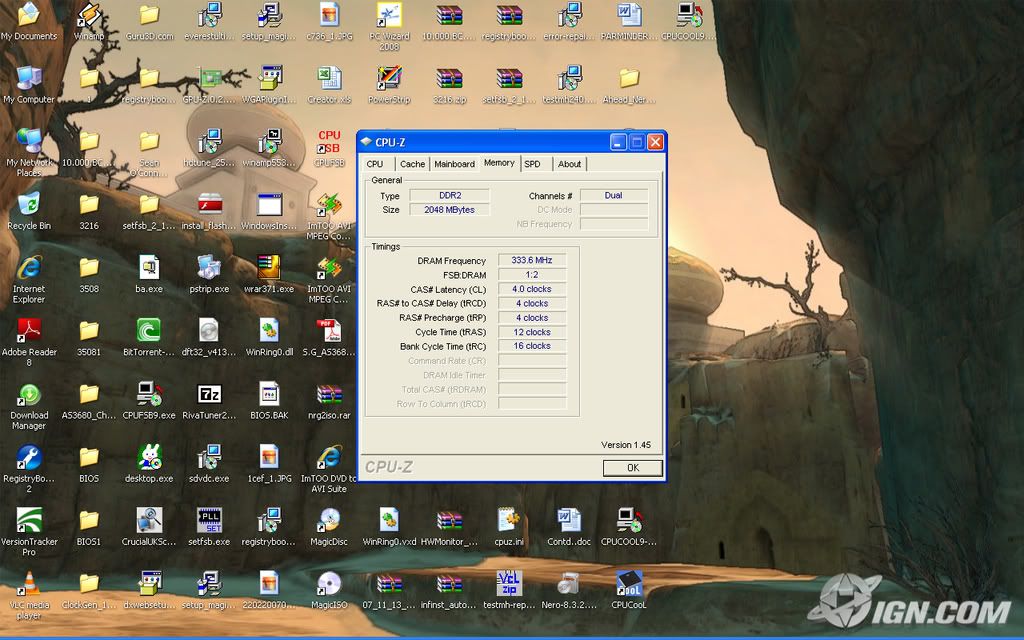Select the sdvdc.exe icon
The image size is (1024, 640).
[209, 458]
